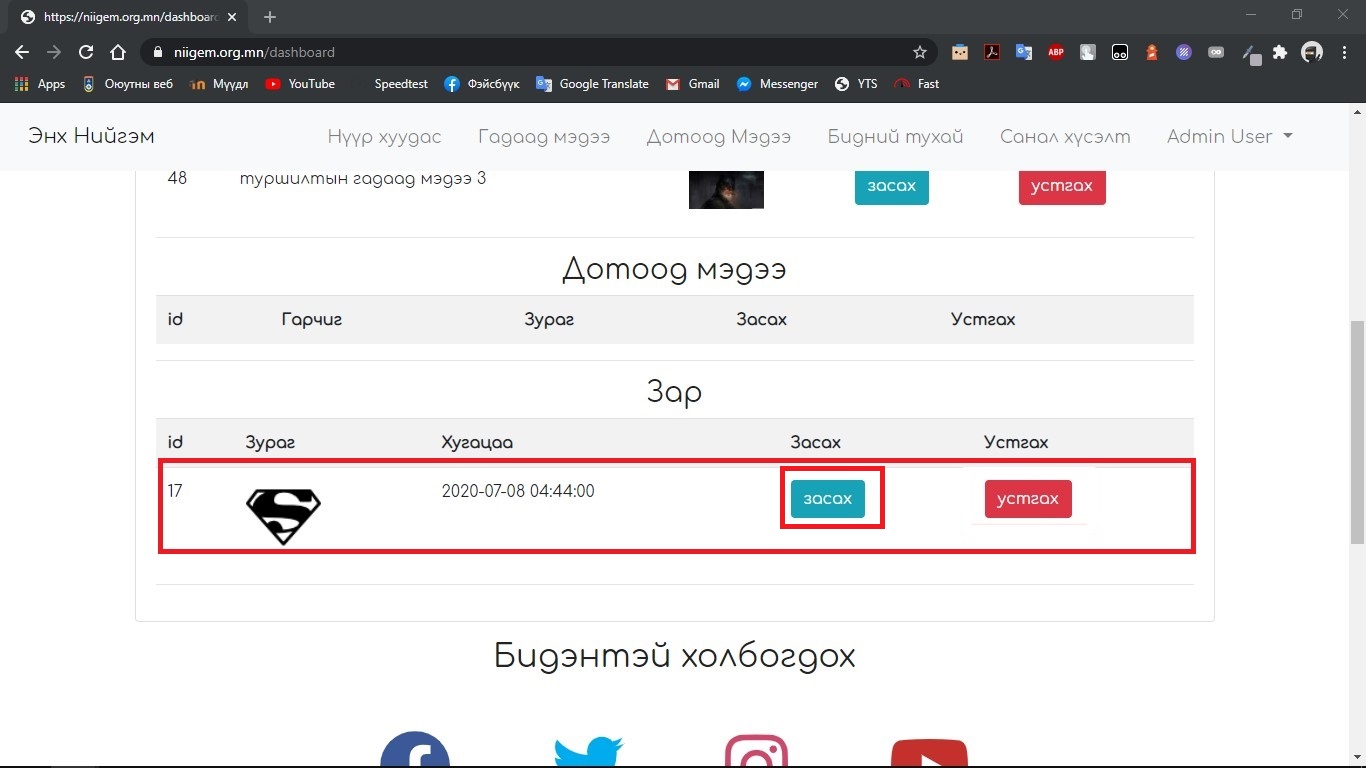Click the Instagram icon in footer

pyautogui.click(x=756, y=752)
